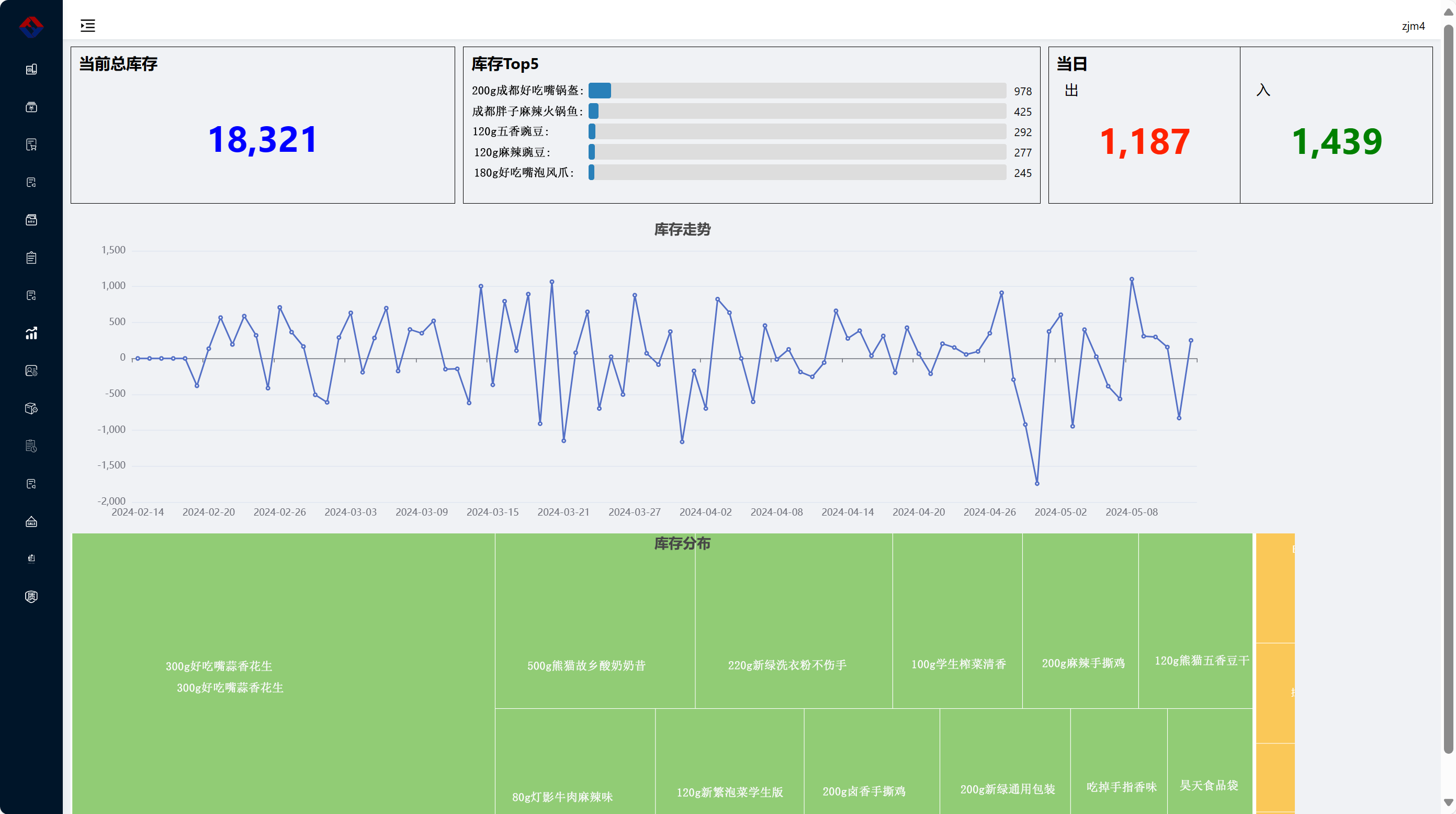Select the 200g卤香手撕鸡 treemap block
Image resolution: width=1456 pixels, height=814 pixels.
click(872, 762)
